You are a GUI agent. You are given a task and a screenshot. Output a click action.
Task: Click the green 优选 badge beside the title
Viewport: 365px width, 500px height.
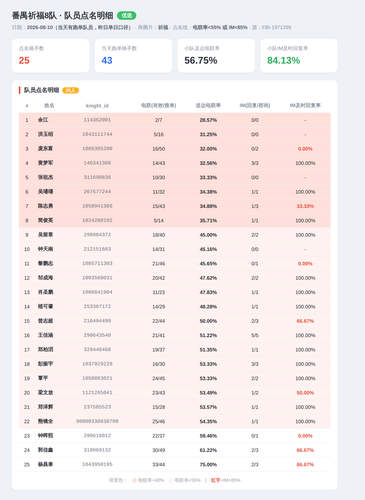coord(127,16)
